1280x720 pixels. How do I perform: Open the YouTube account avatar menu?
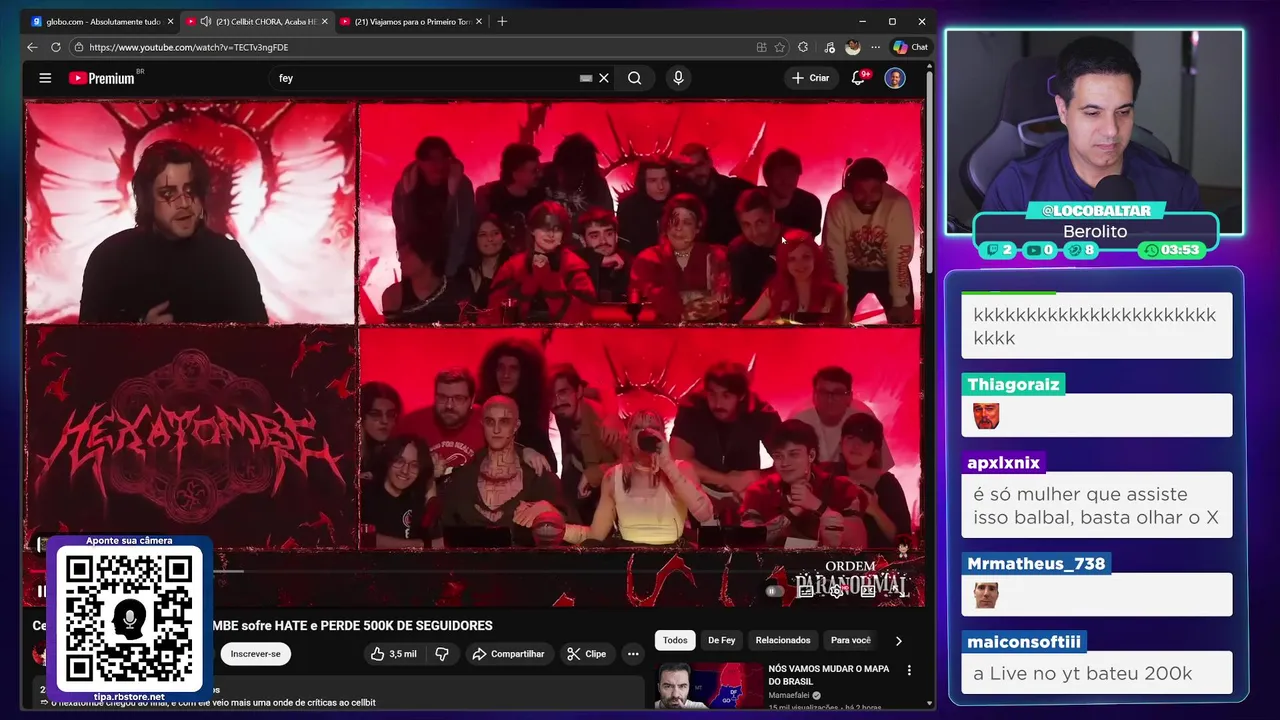click(x=895, y=78)
